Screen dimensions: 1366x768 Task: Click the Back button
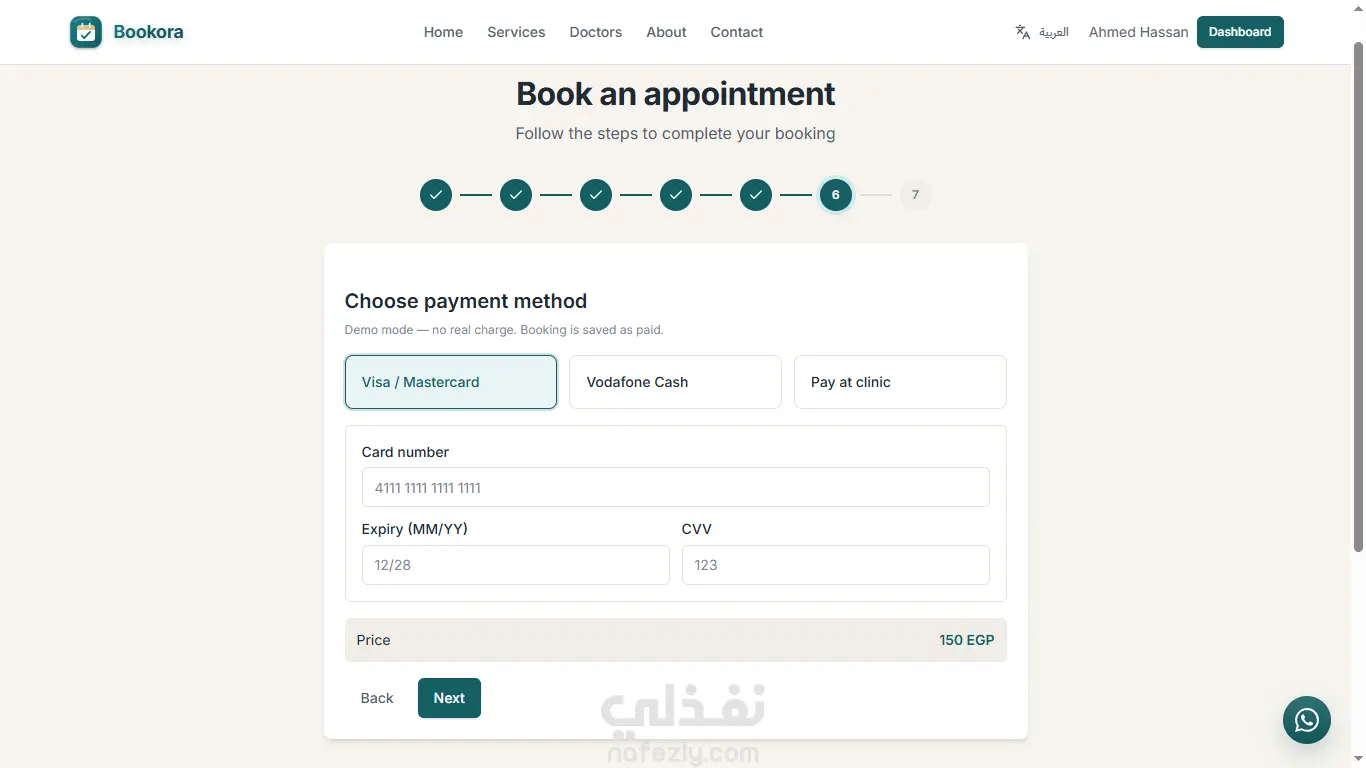click(x=377, y=698)
